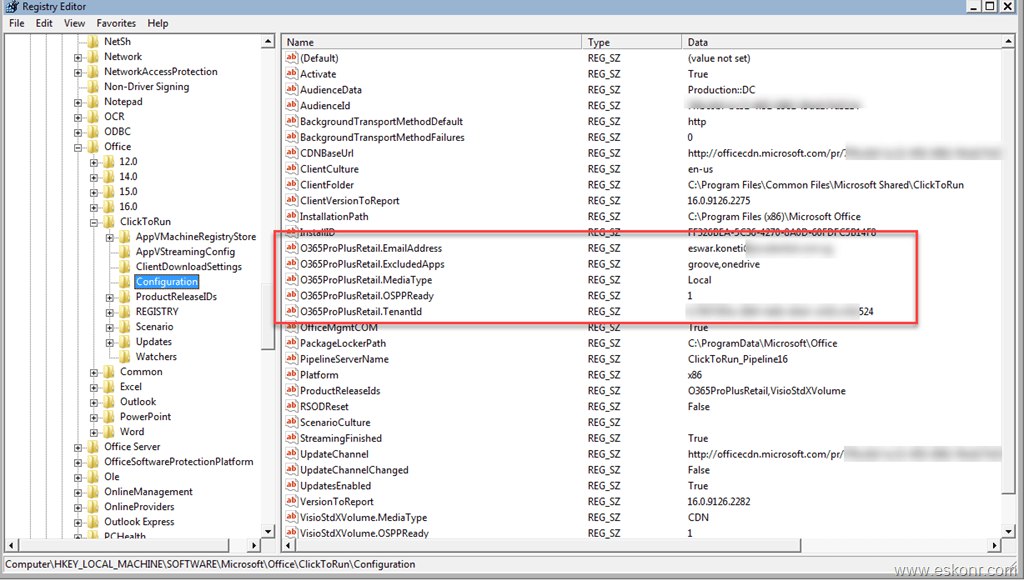
Task: Select the Excel key in the tree
Action: [131, 386]
